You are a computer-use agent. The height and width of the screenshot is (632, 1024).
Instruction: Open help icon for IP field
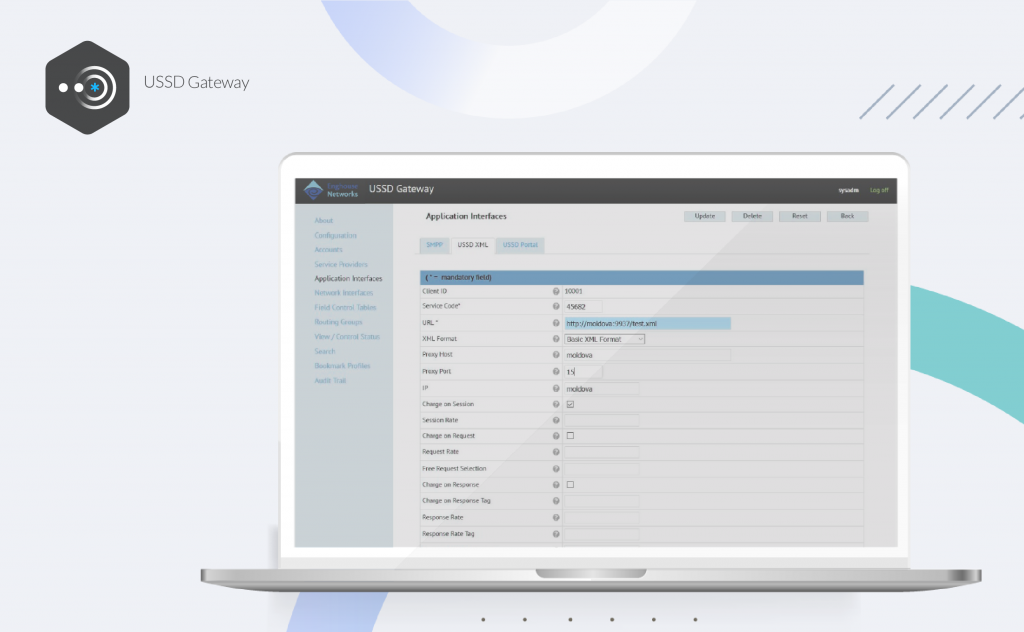[556, 388]
